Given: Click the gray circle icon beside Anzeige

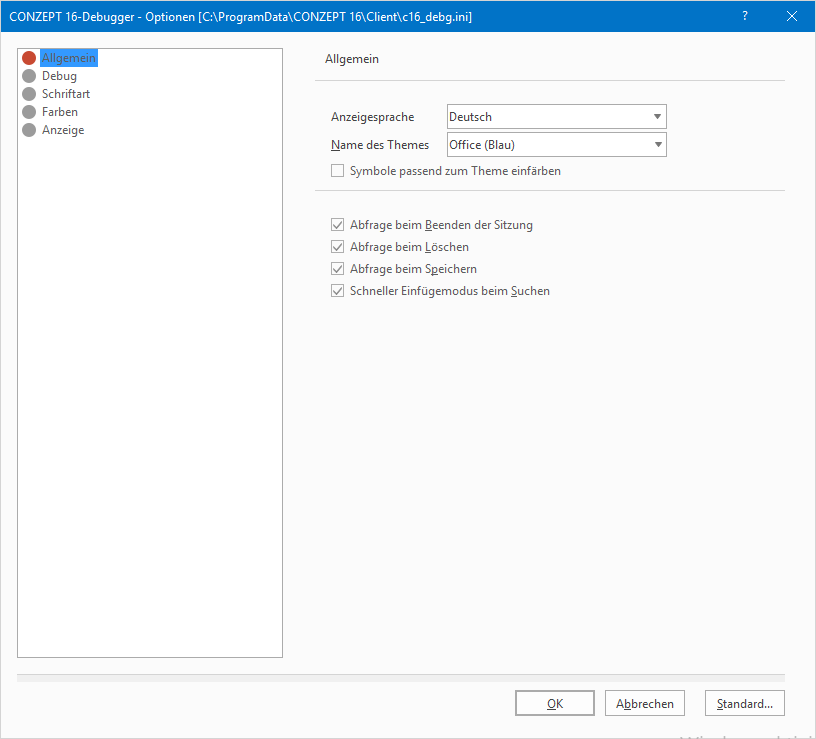Looking at the screenshot, I should (x=29, y=130).
